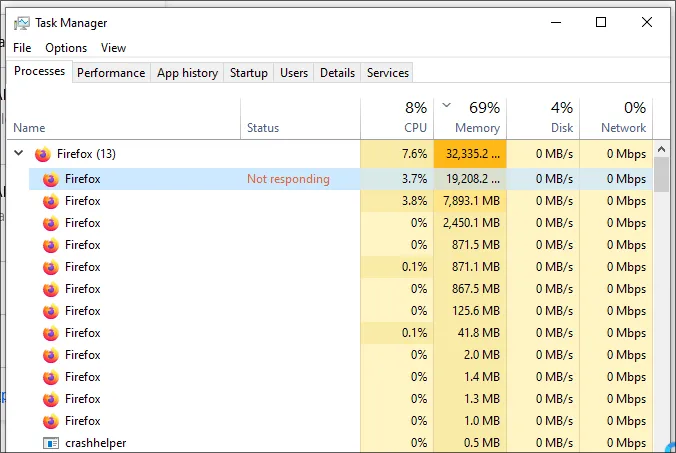This screenshot has height=453, width=676.
Task: Click the Firefox (13) group icon
Action: (43, 154)
